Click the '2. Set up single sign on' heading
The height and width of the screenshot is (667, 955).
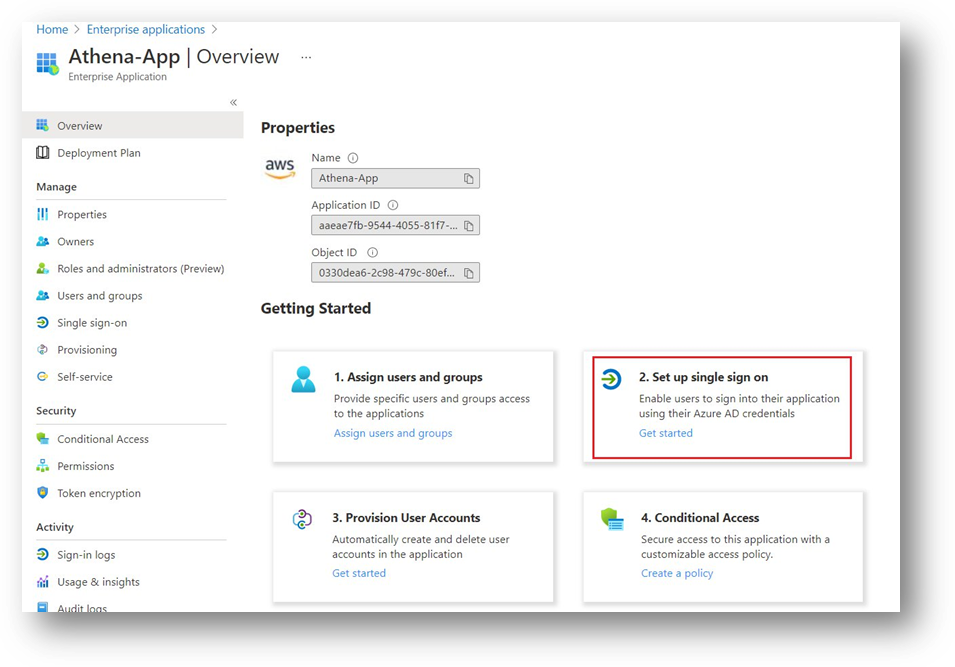pos(703,377)
